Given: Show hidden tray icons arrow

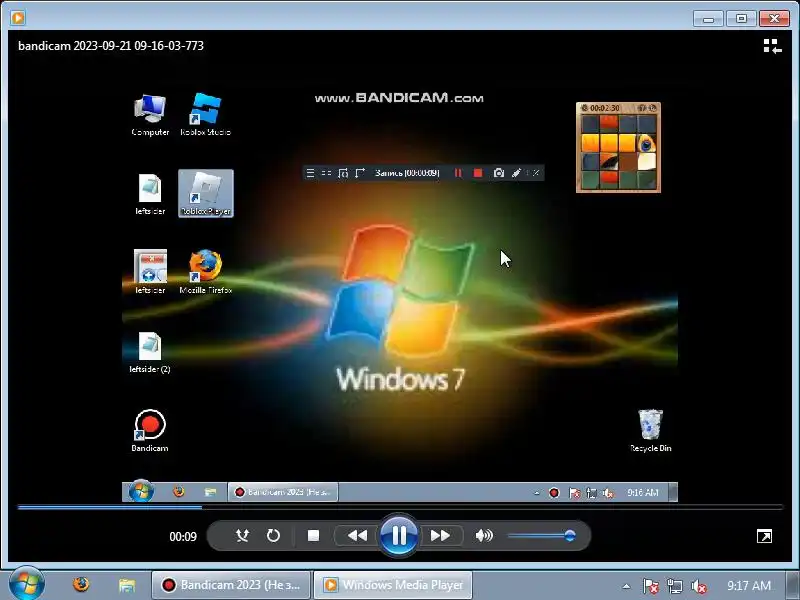Looking at the screenshot, I should [x=626, y=586].
